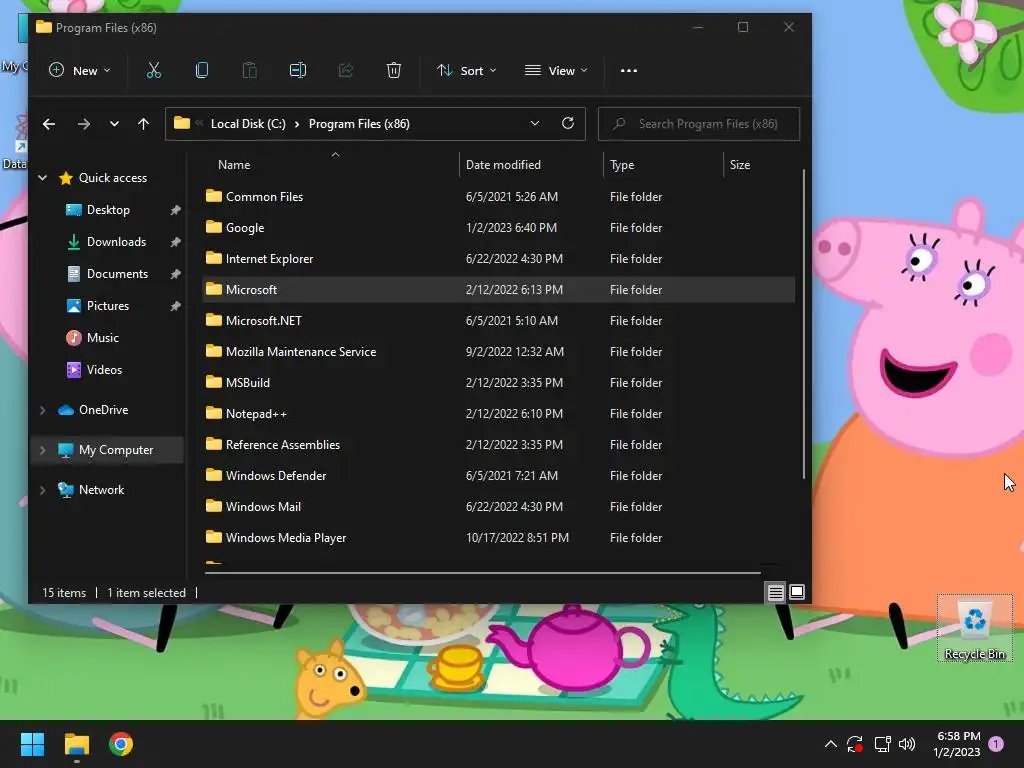Launch Google Chrome from the taskbar

(x=121, y=744)
